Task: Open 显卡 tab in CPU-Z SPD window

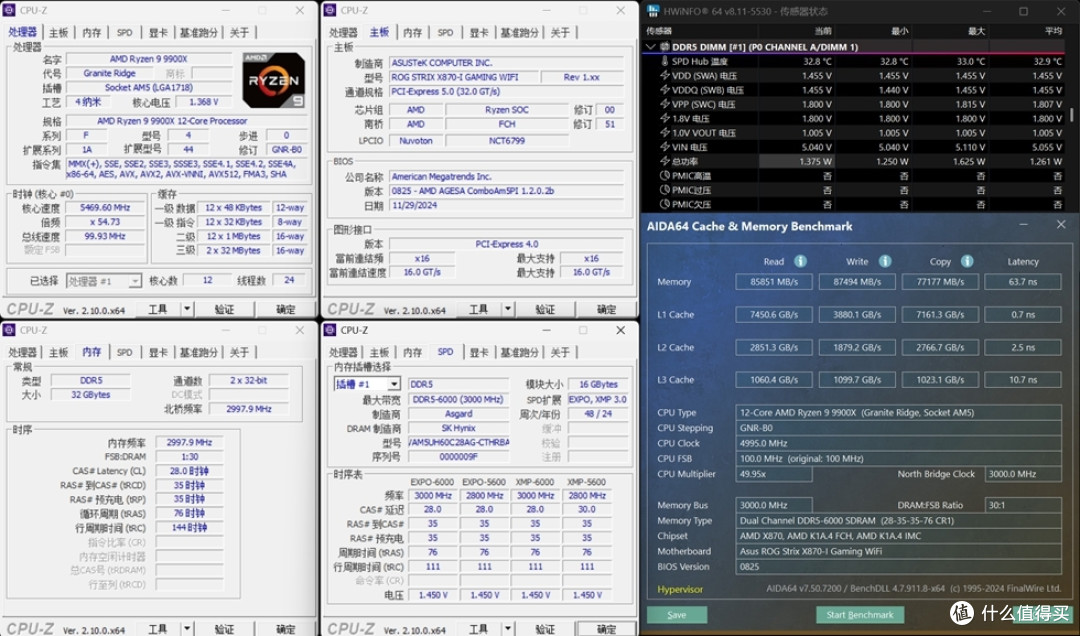Action: (x=479, y=352)
